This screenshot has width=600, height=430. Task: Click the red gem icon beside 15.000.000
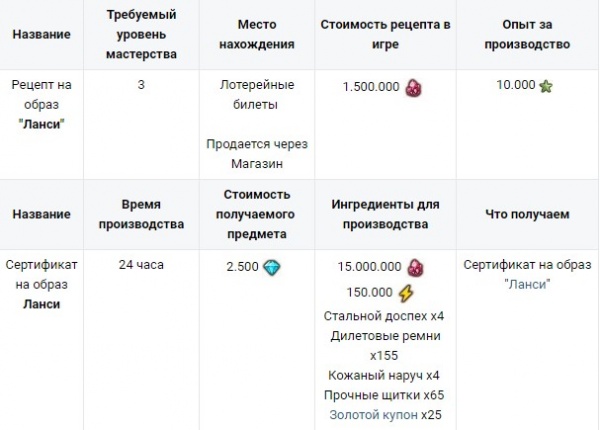click(x=416, y=267)
